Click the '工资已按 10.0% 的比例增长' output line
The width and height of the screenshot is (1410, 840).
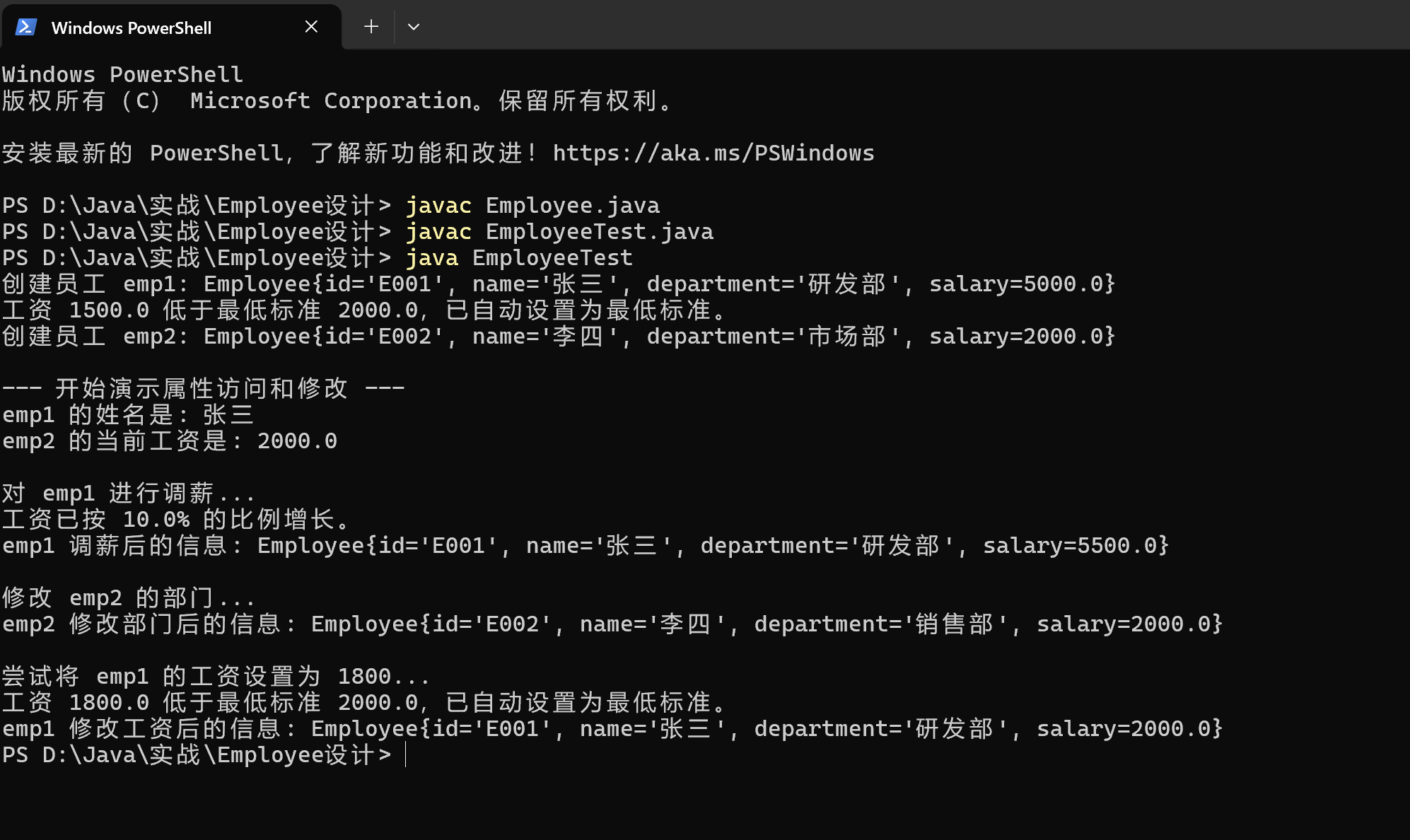coord(175,520)
